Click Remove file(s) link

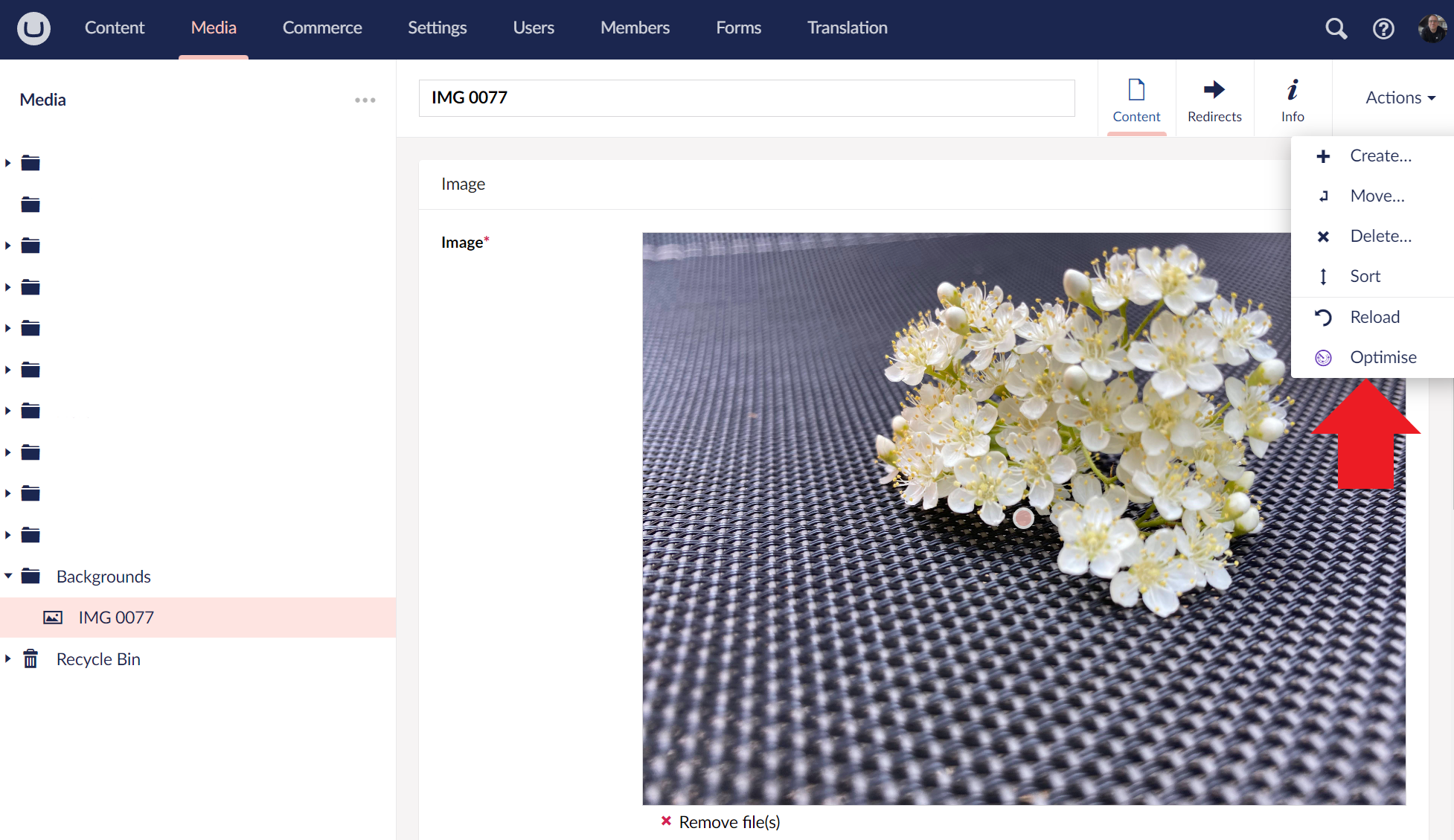[728, 822]
